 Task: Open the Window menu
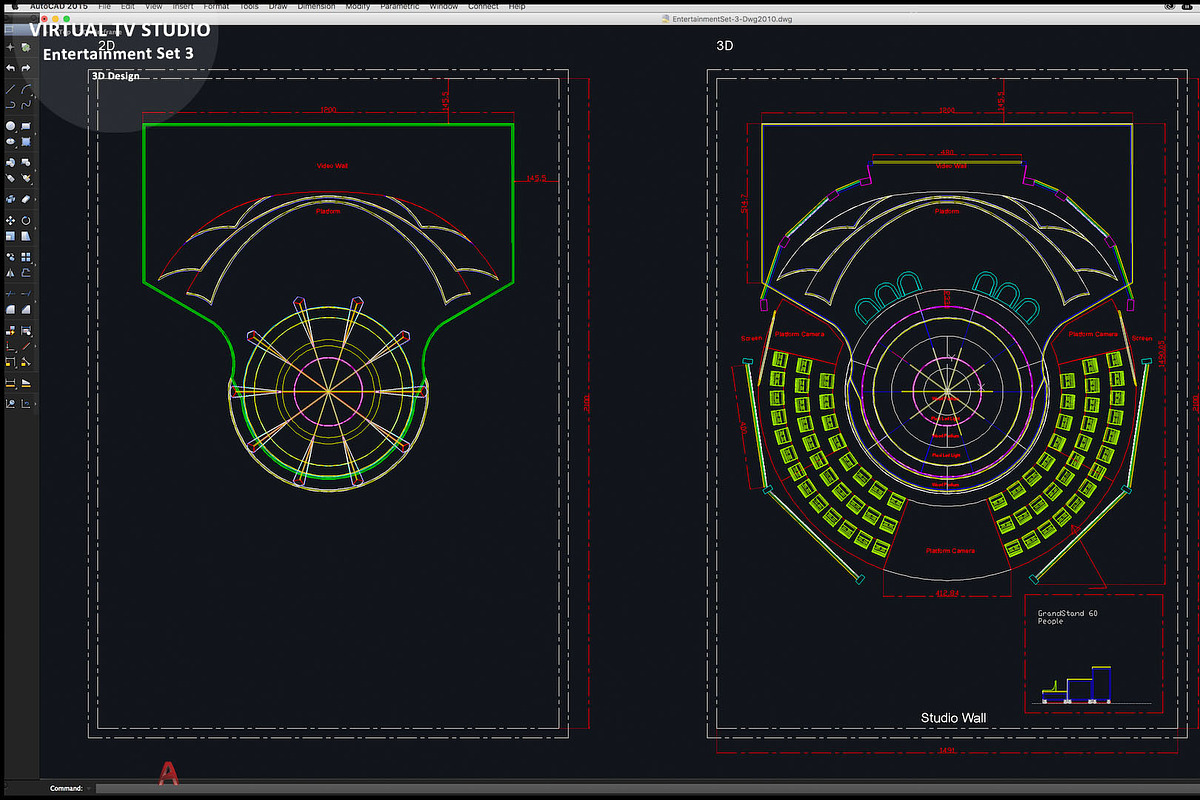[444, 6]
